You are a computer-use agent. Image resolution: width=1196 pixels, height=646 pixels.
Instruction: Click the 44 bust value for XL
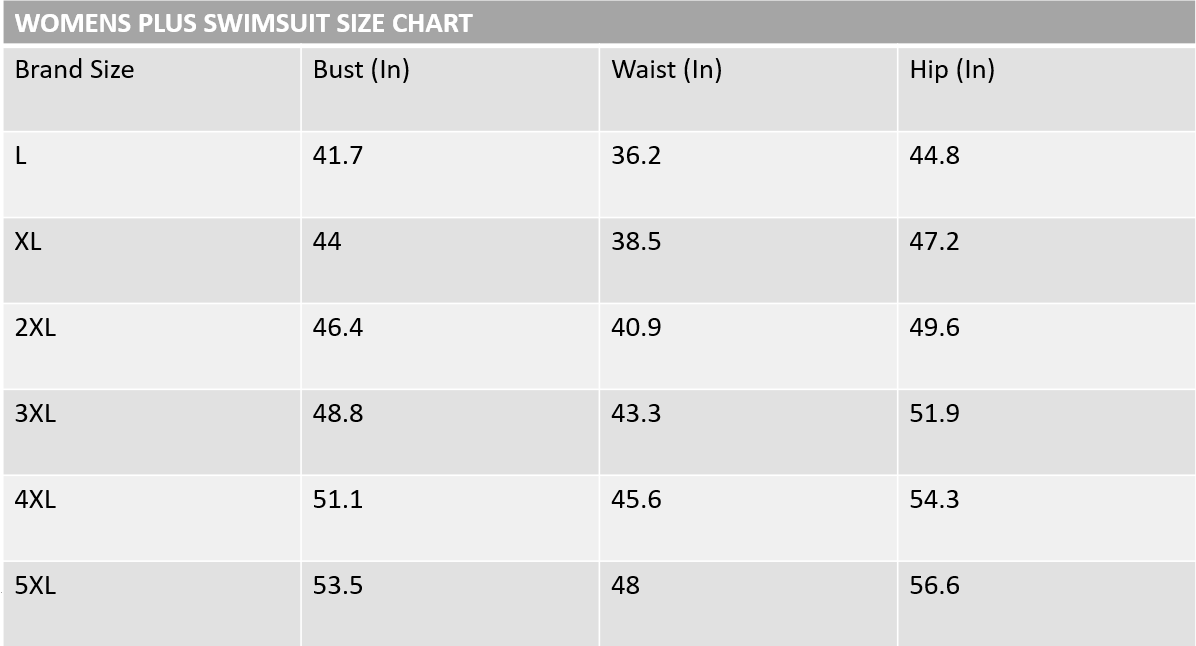click(x=327, y=242)
